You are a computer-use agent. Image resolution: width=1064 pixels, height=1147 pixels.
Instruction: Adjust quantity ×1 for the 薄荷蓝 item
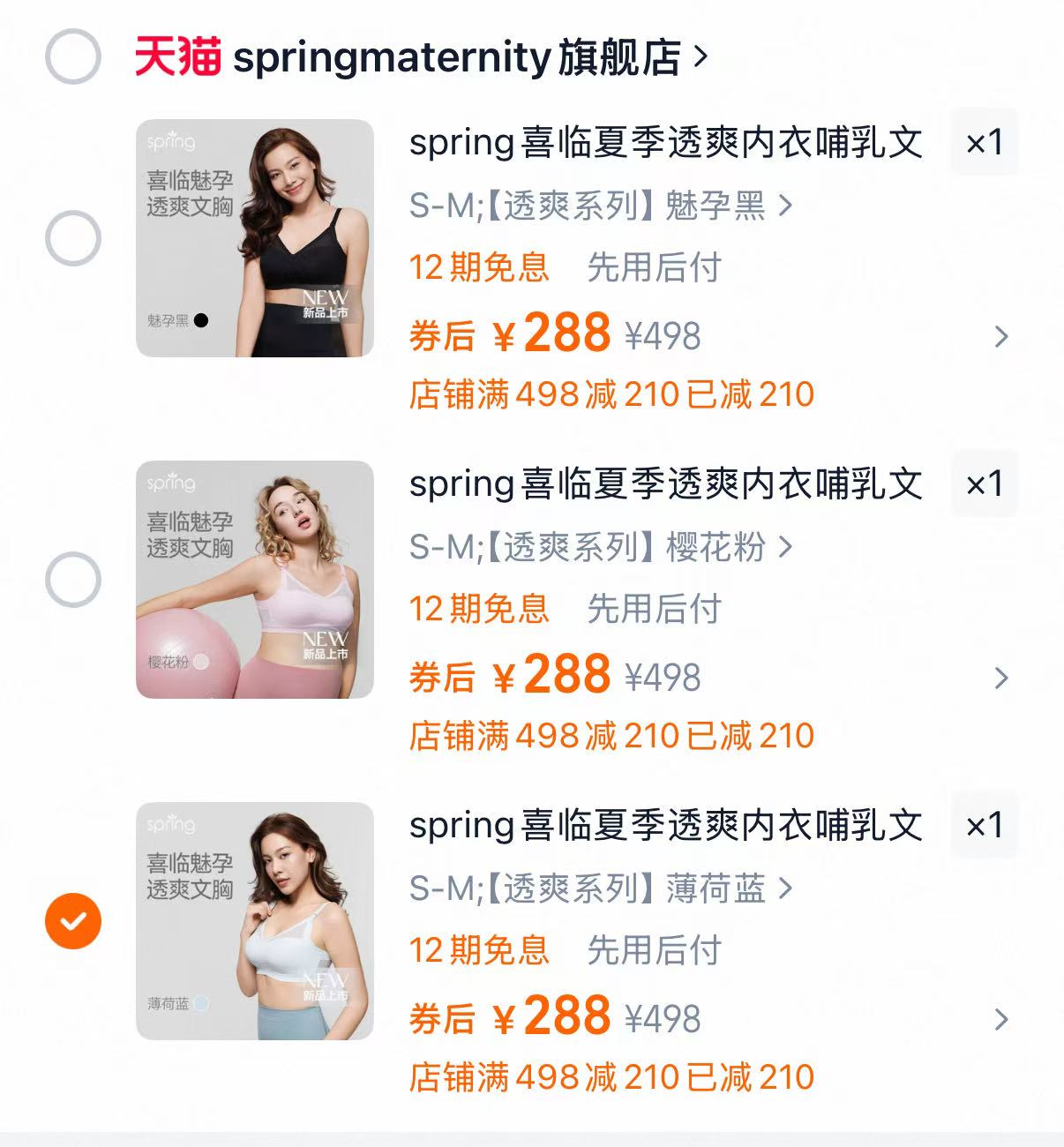pos(985,825)
